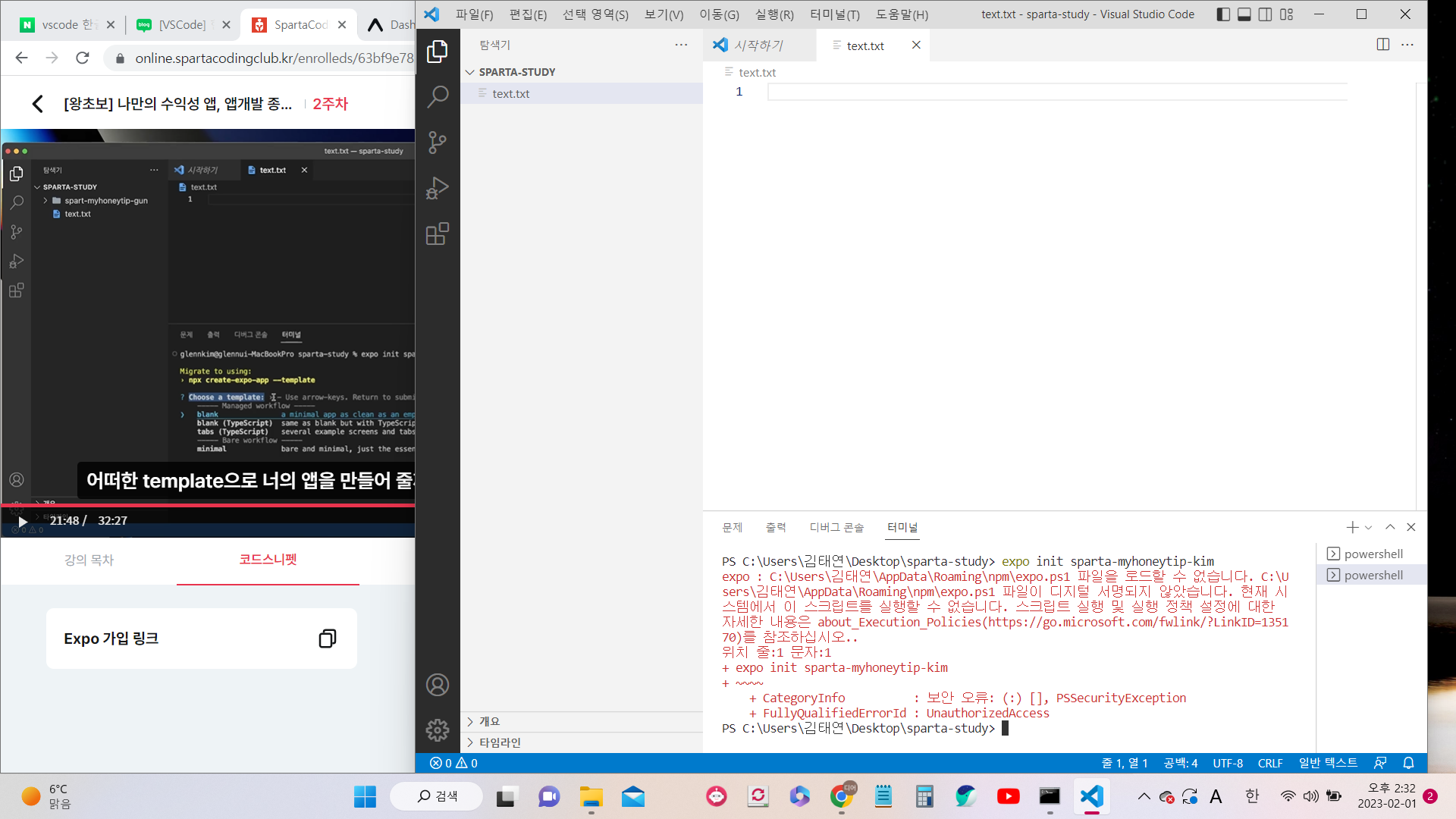The width and height of the screenshot is (1456, 819).
Task: Click the taskbar 검색 search box
Action: click(437, 796)
